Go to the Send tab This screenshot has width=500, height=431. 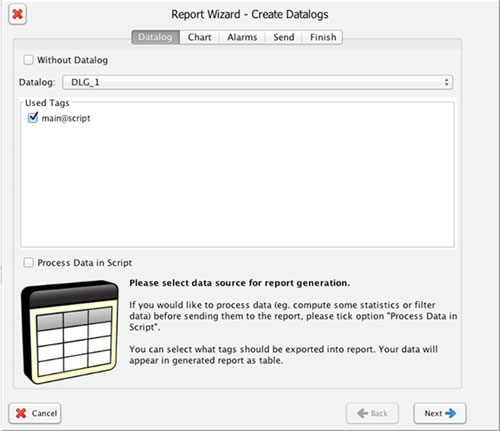pos(284,37)
